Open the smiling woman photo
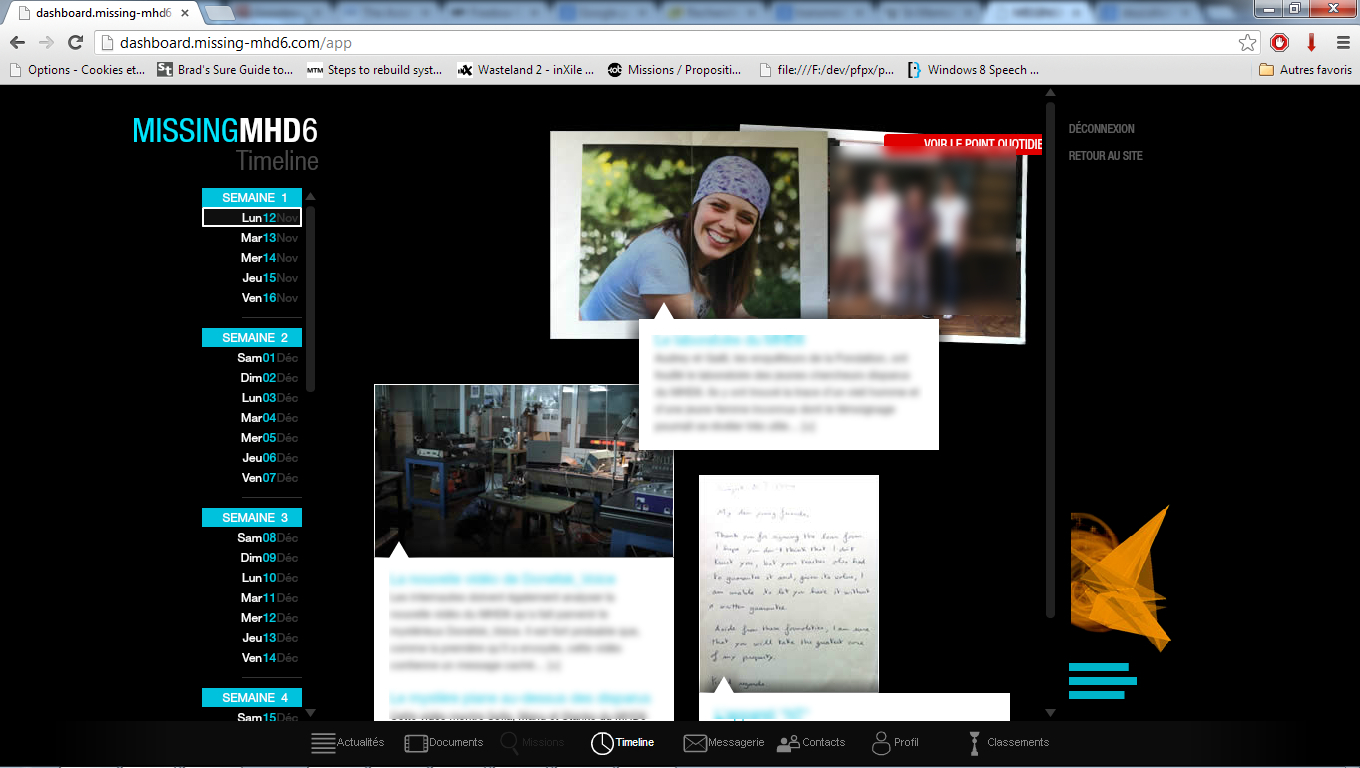This screenshot has height=768, width=1360. click(x=688, y=233)
